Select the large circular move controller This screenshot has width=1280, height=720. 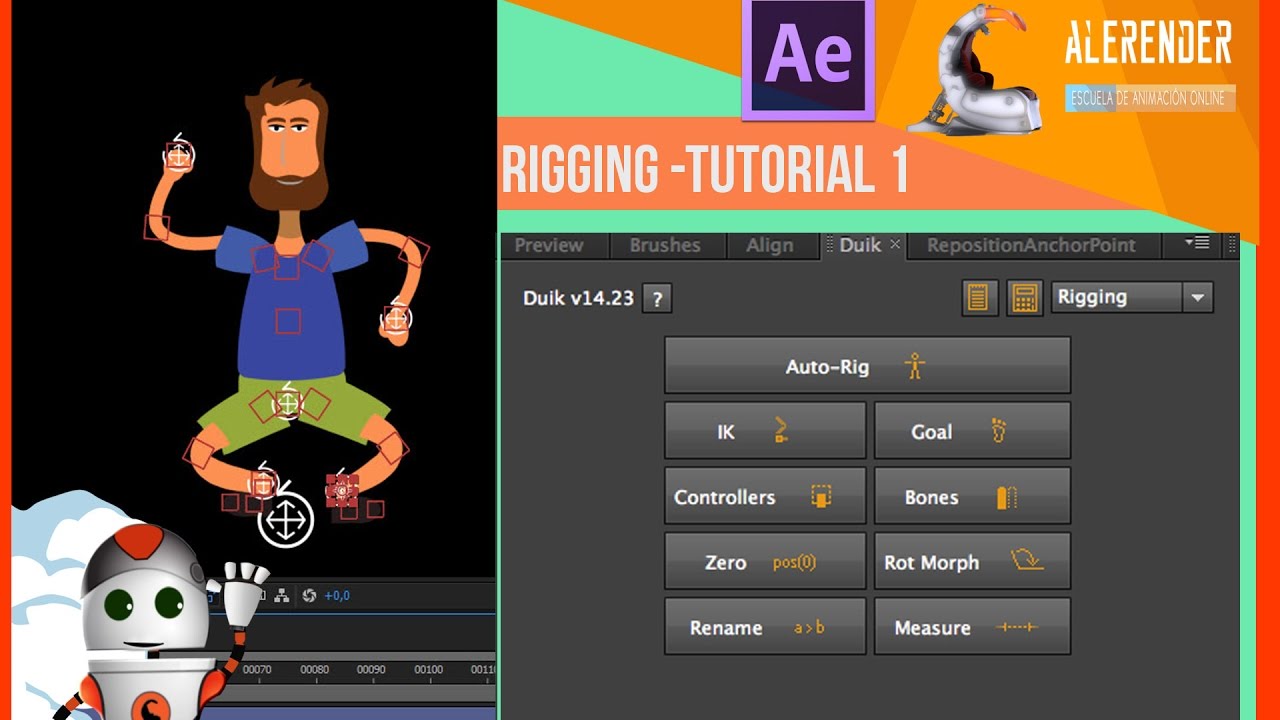point(286,520)
